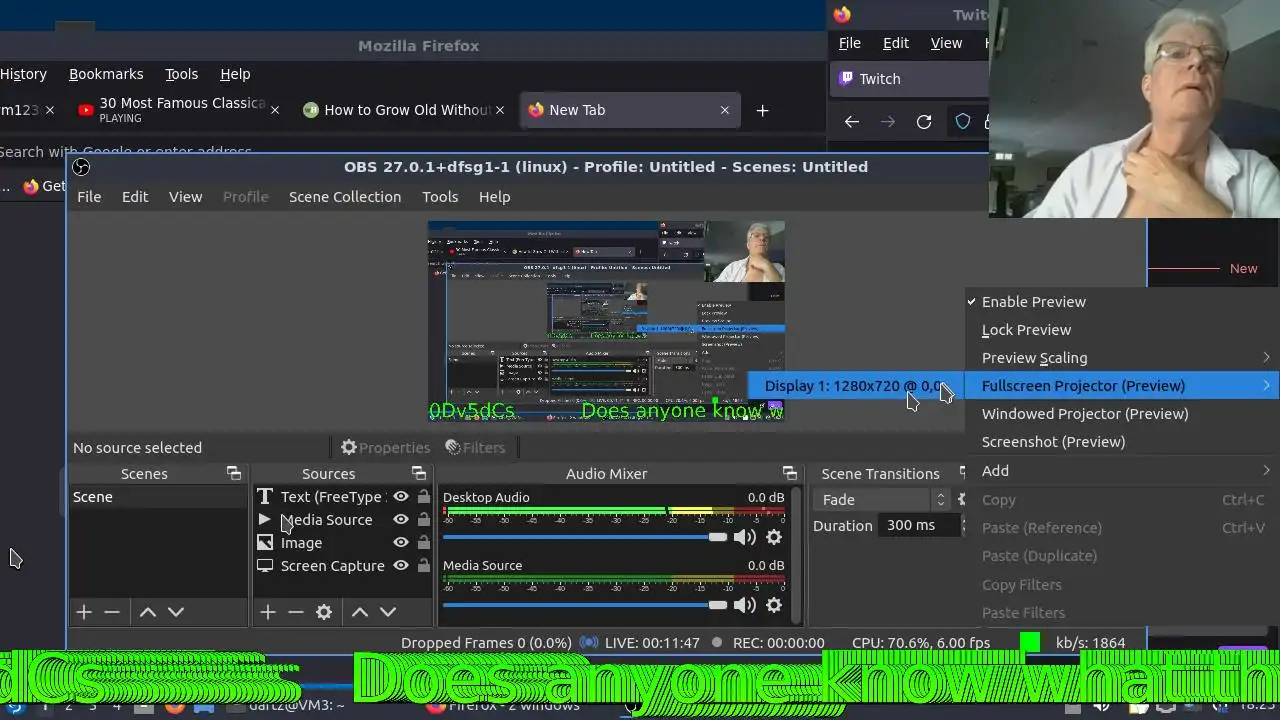Undock the Sources panel
This screenshot has height=720, width=1280.
pos(419,473)
